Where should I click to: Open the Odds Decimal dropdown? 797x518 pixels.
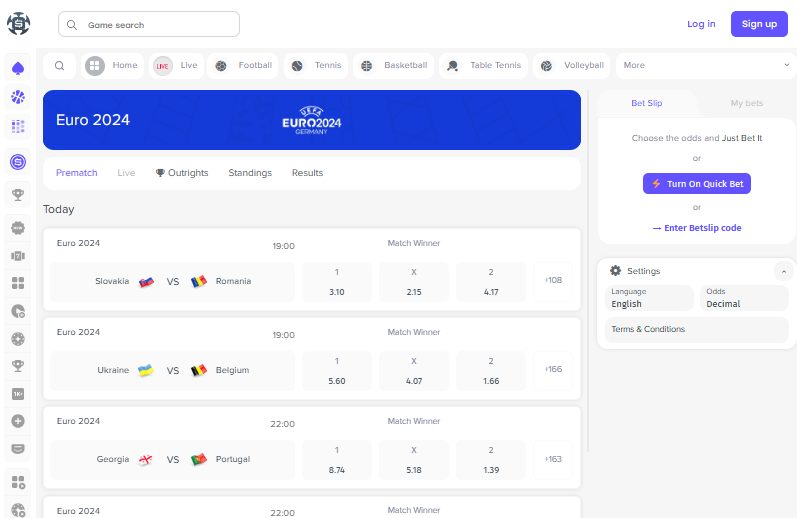pyautogui.click(x=744, y=298)
